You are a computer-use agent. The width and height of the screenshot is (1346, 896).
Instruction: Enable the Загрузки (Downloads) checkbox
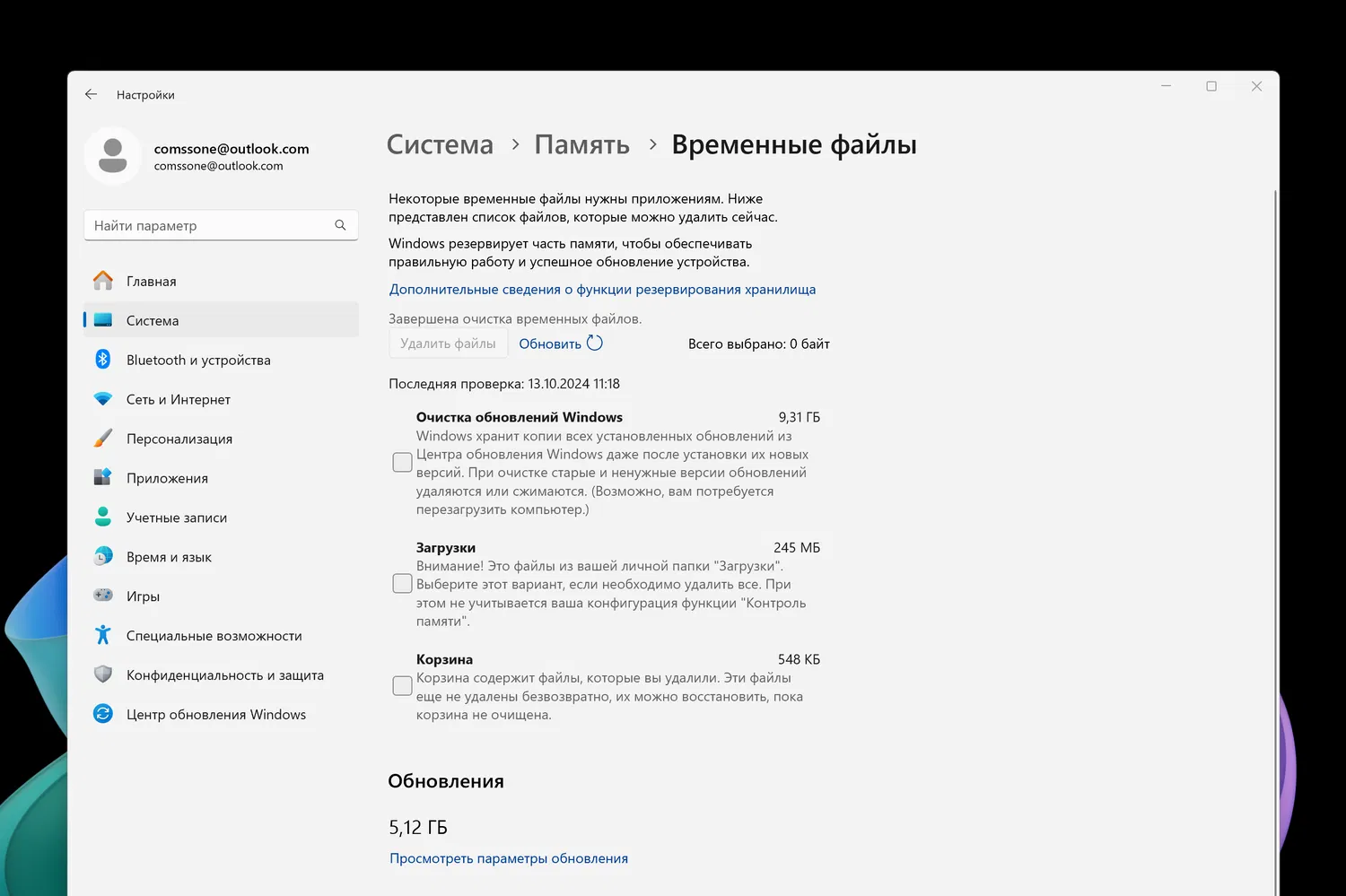click(x=403, y=584)
